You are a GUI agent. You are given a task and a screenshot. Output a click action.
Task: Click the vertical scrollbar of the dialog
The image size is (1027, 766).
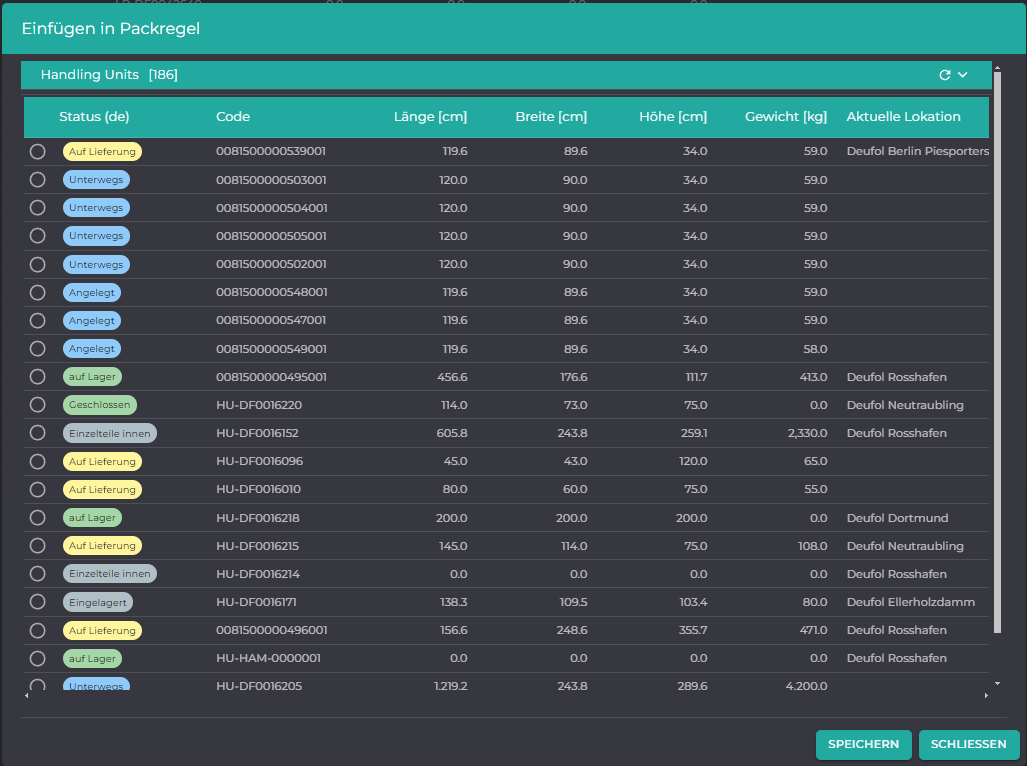997,352
